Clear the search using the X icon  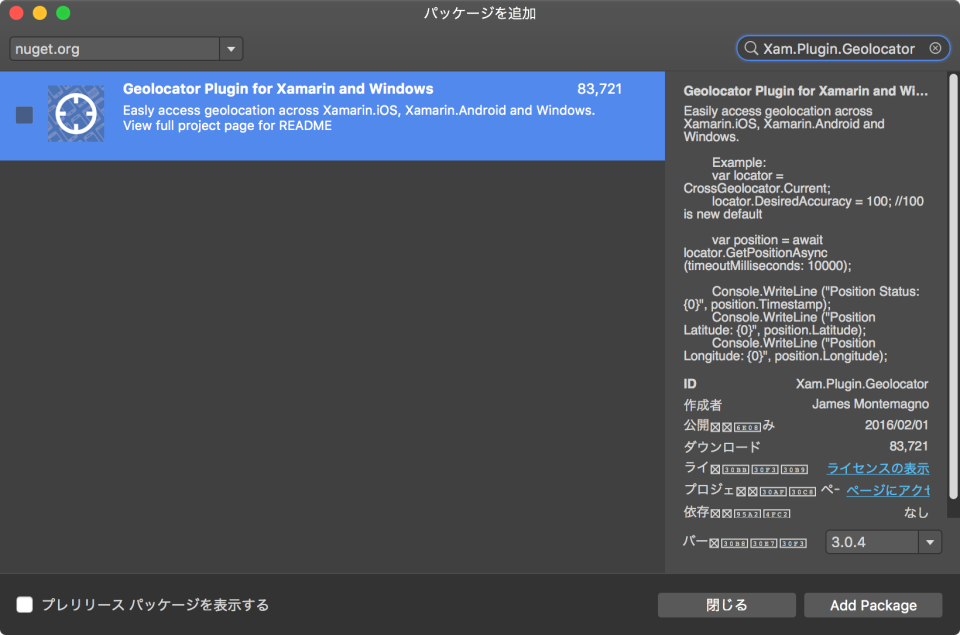(x=936, y=47)
